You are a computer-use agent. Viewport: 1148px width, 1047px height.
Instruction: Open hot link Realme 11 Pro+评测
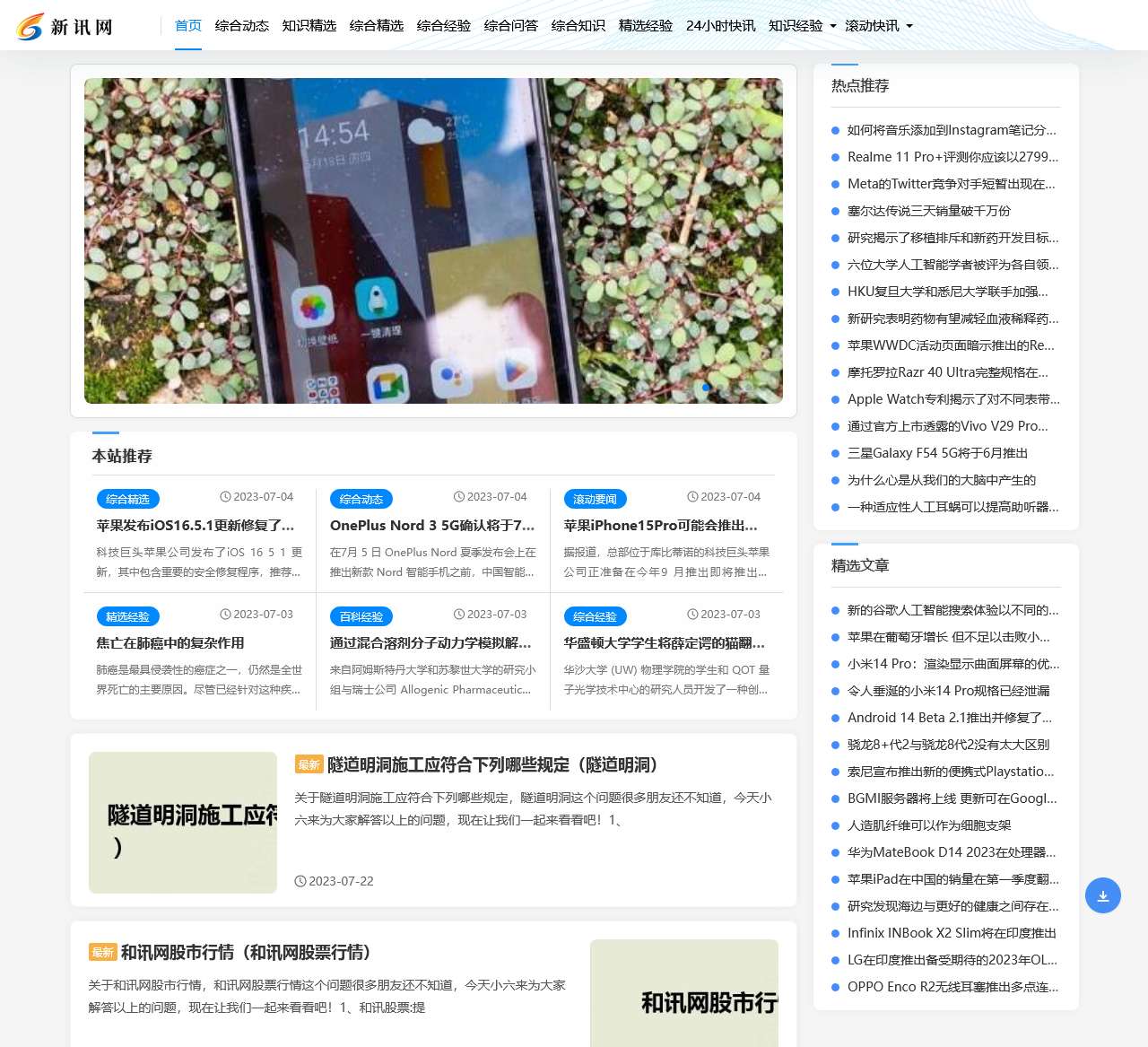tap(952, 157)
